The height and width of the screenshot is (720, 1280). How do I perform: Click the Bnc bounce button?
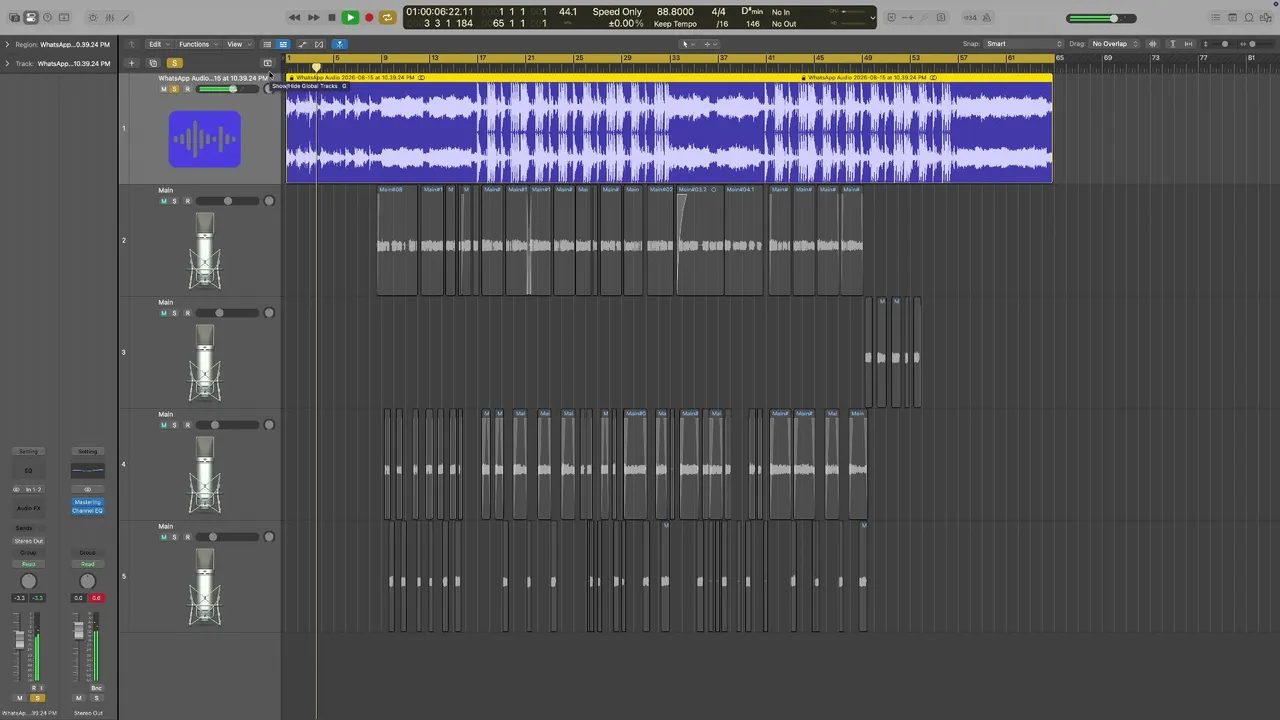[x=96, y=688]
